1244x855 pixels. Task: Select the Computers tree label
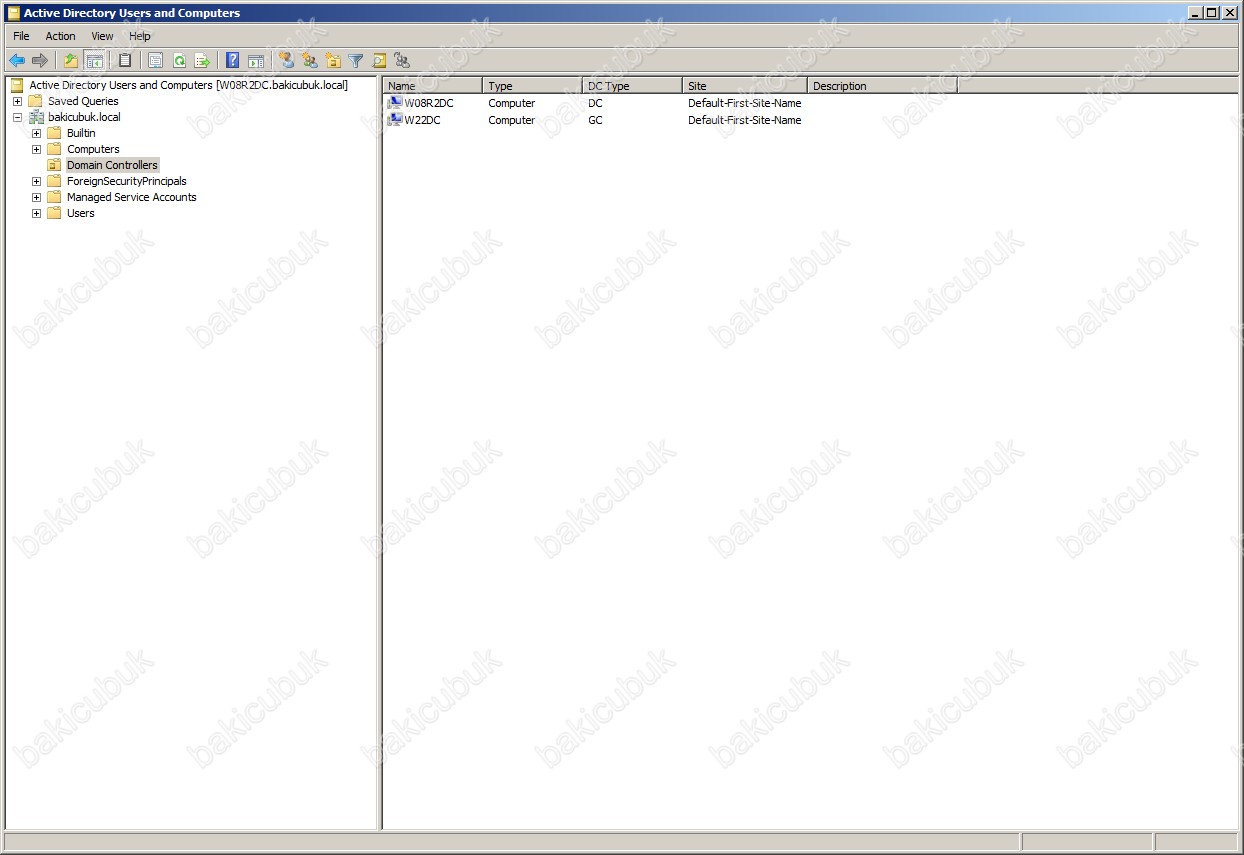[x=93, y=149]
